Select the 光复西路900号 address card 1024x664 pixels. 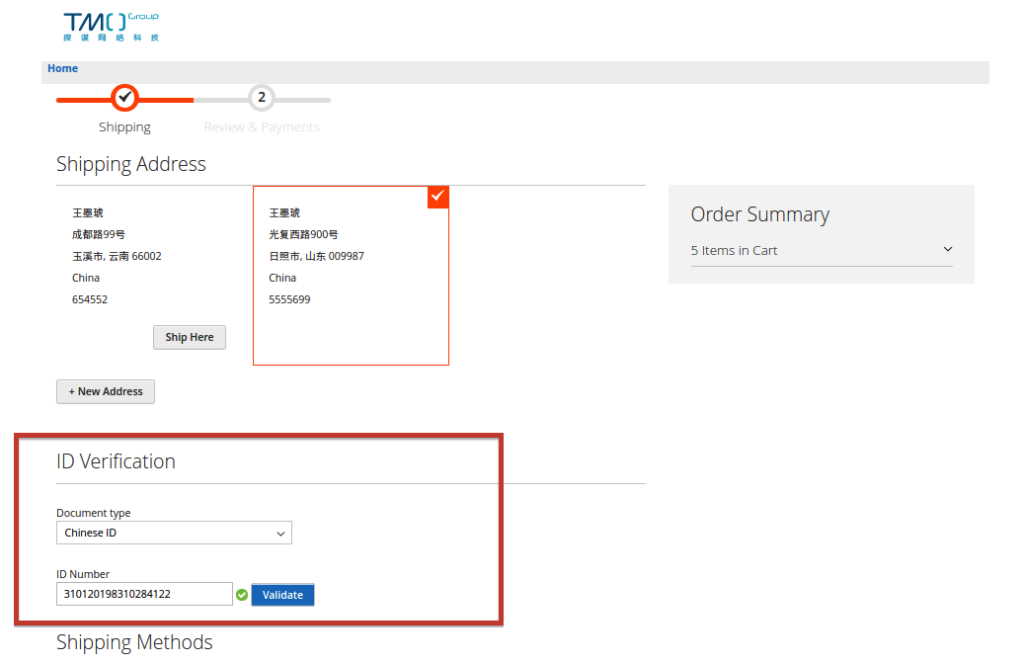point(350,275)
